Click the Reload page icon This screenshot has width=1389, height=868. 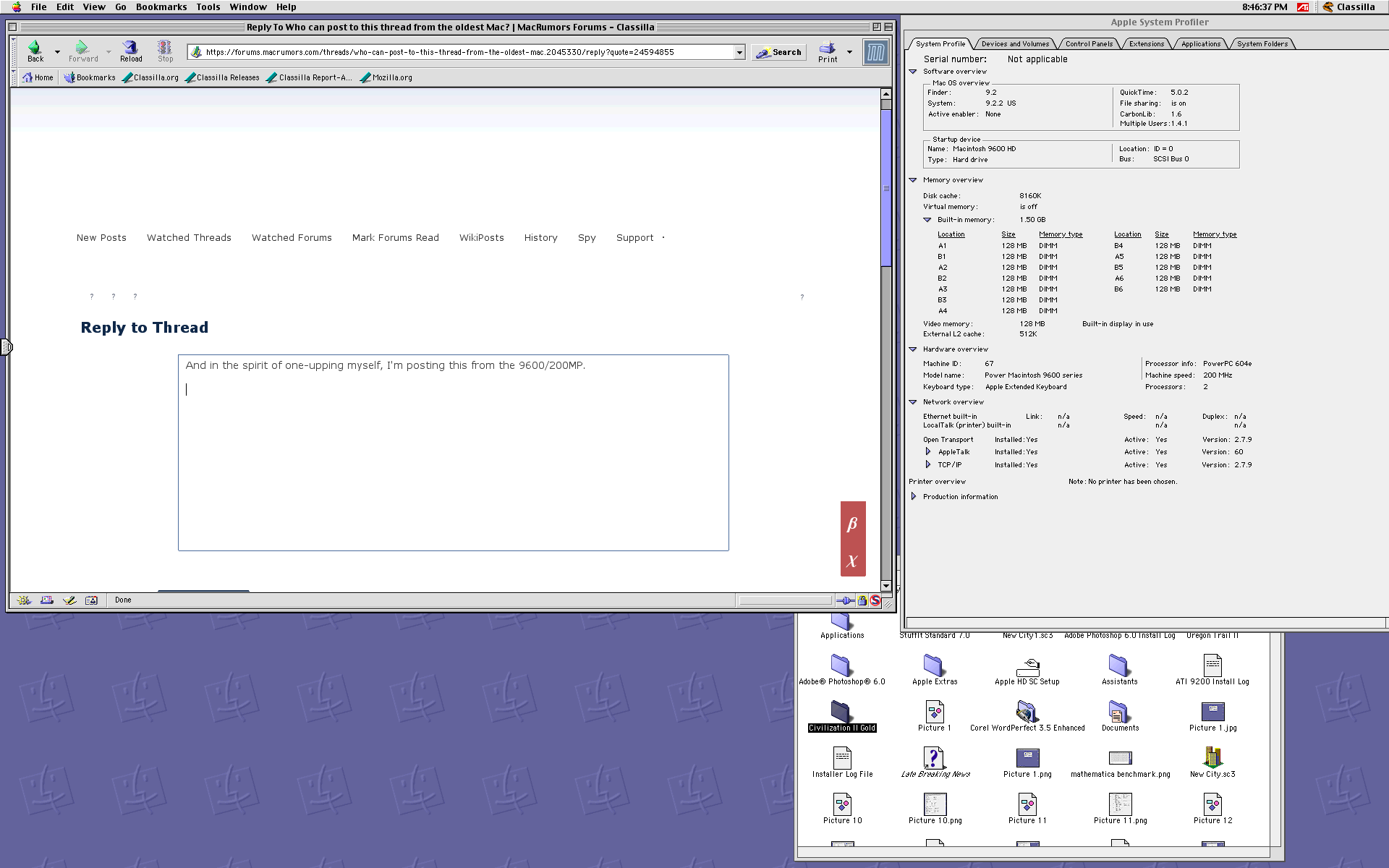(130, 48)
